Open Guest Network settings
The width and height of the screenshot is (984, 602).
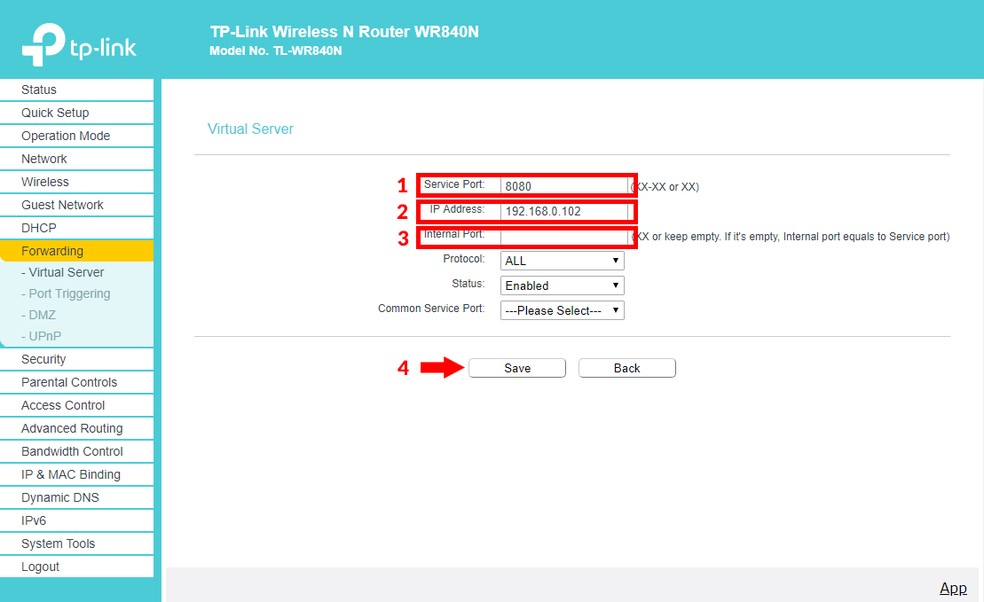[77, 205]
